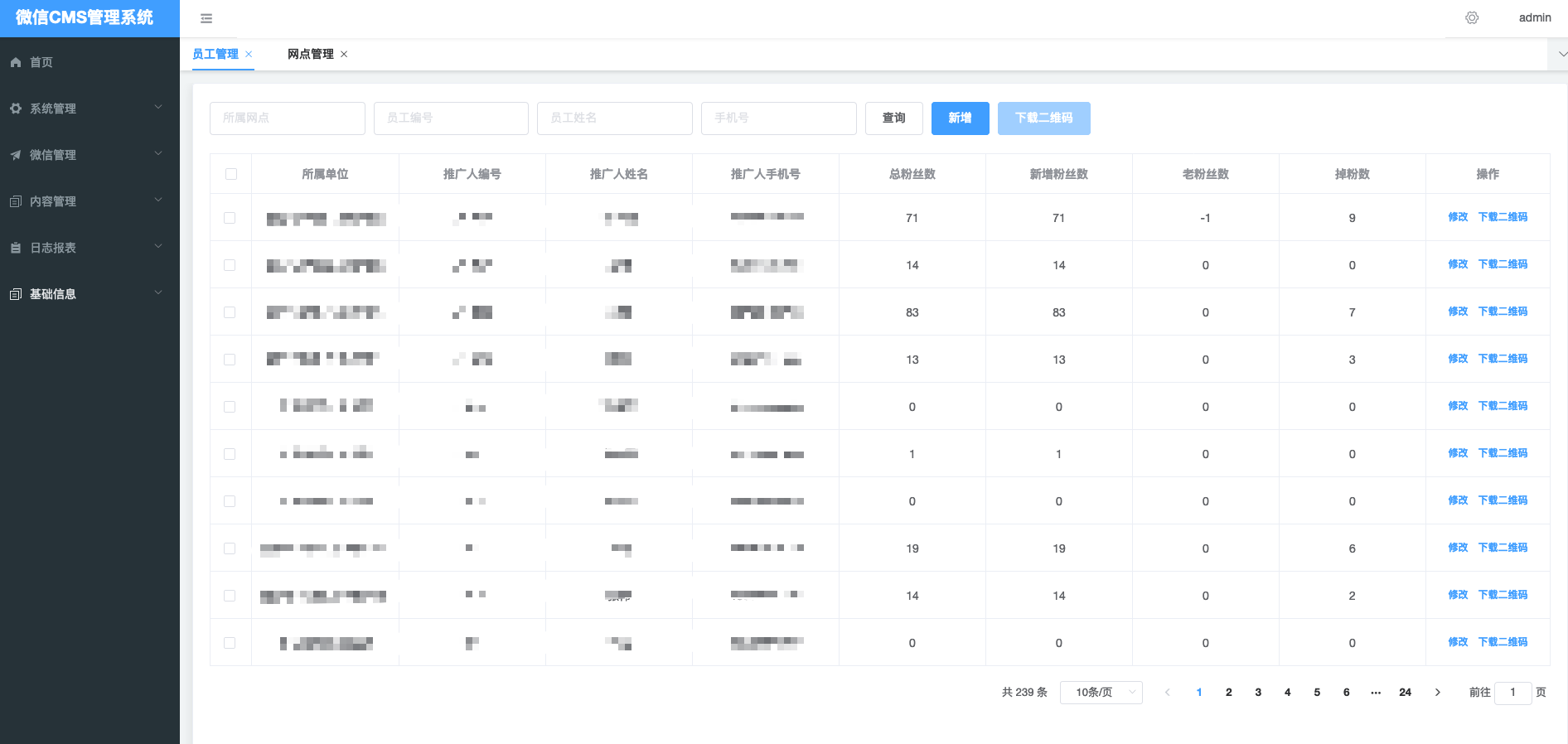
Task: Click the 前往 page number input
Action: point(1512,693)
